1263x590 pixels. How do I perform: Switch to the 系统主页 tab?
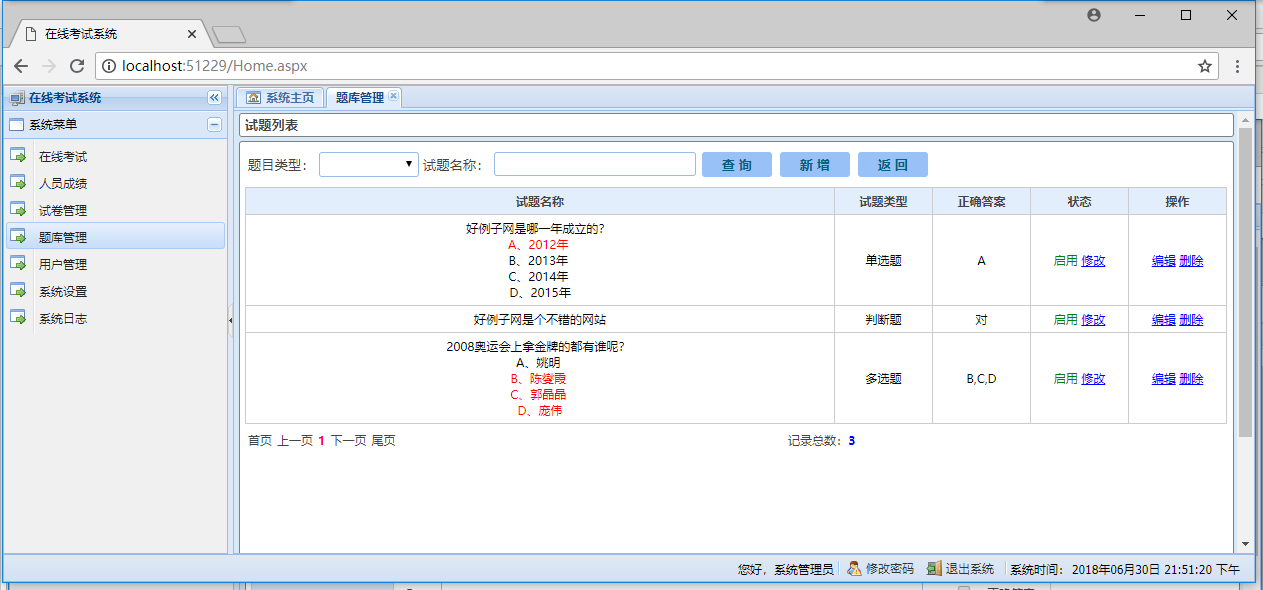280,97
